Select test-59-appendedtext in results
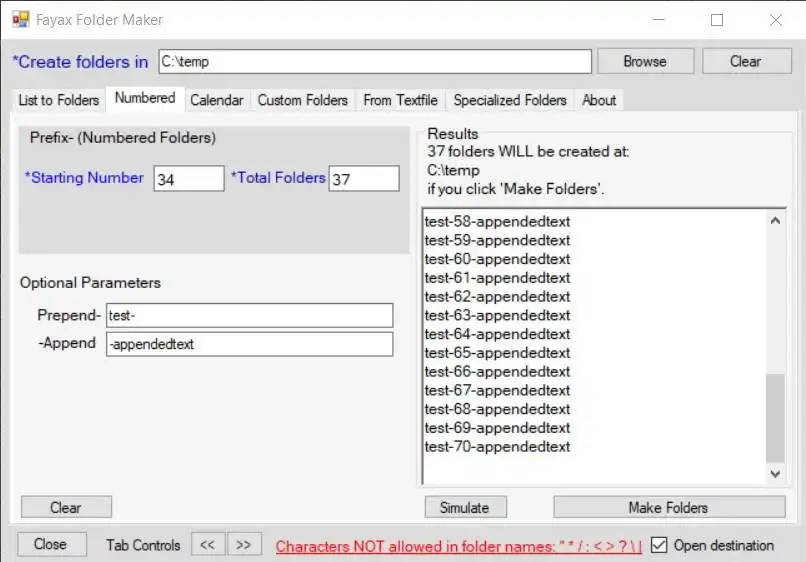This screenshot has width=806, height=562. (x=497, y=240)
